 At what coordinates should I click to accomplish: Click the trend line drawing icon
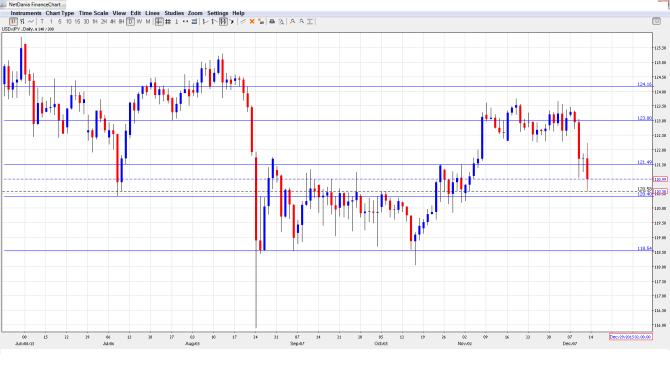pyautogui.click(x=205, y=21)
